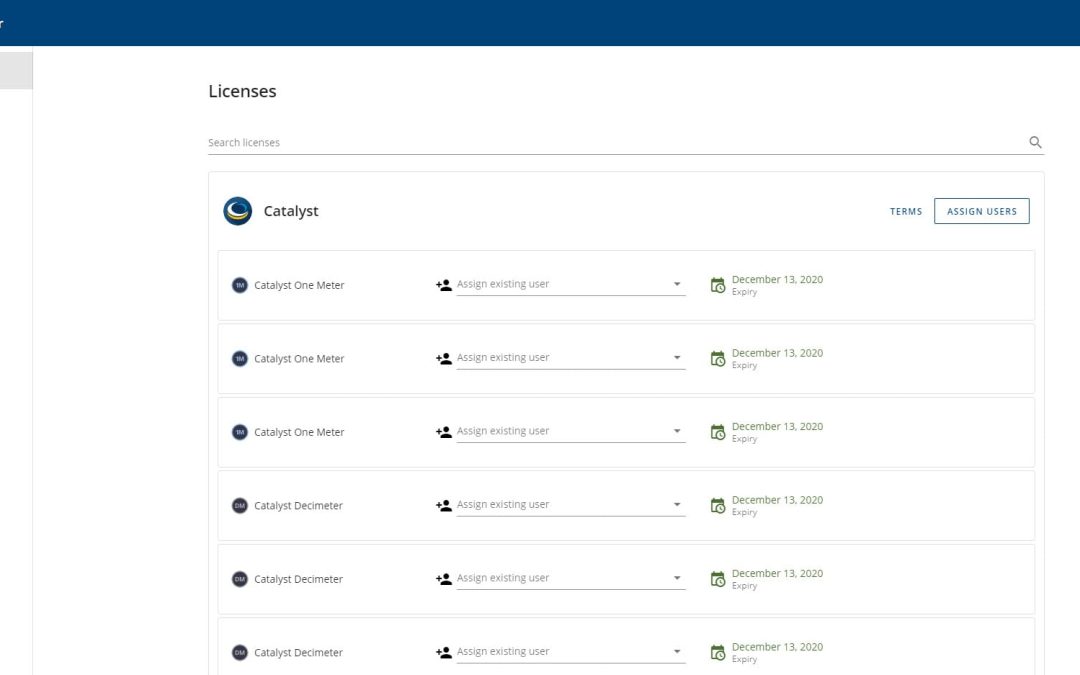Click the Licenses page heading

click(x=242, y=91)
